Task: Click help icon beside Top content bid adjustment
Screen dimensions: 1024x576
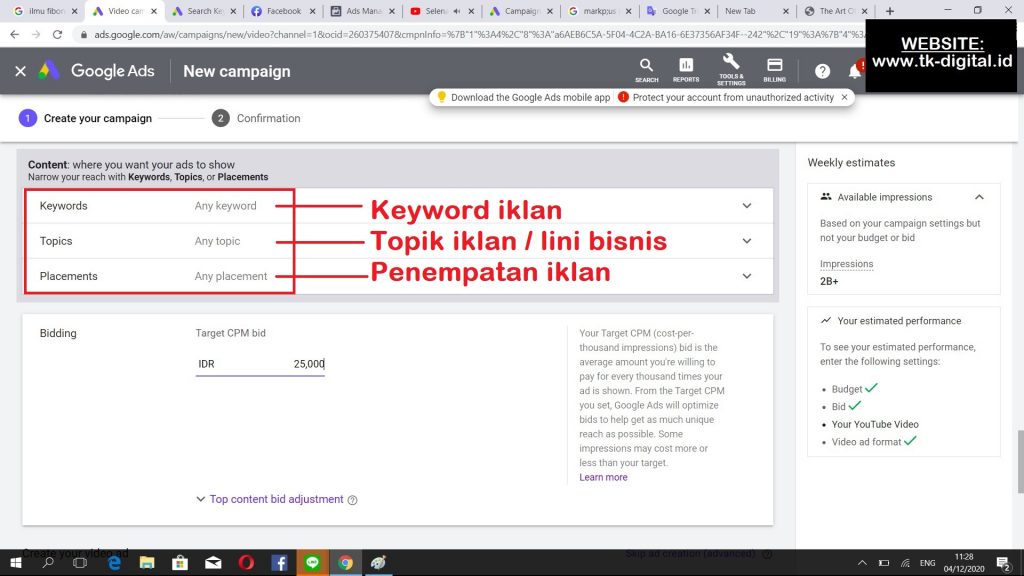Action: pyautogui.click(x=352, y=500)
